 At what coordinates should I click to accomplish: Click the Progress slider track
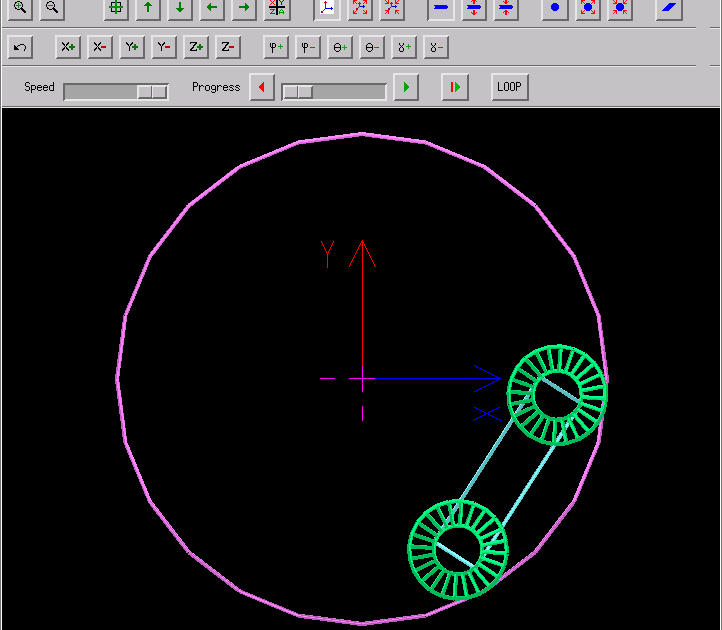coord(334,91)
